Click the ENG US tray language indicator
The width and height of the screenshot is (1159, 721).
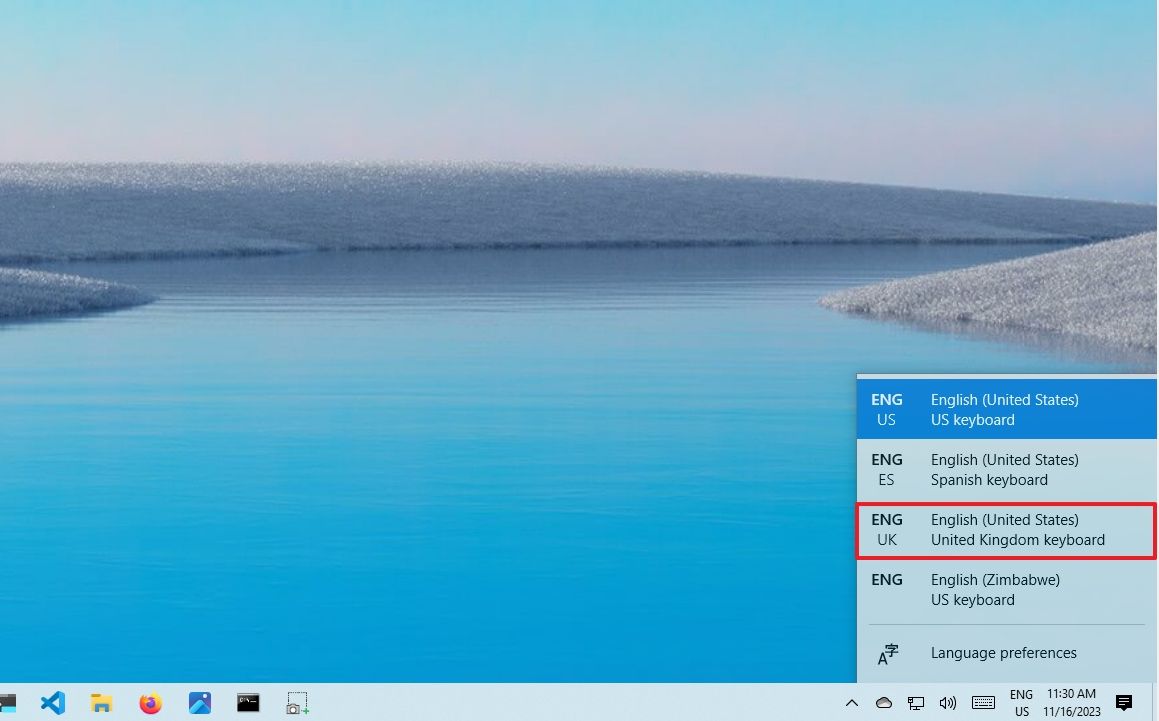[1021, 703]
